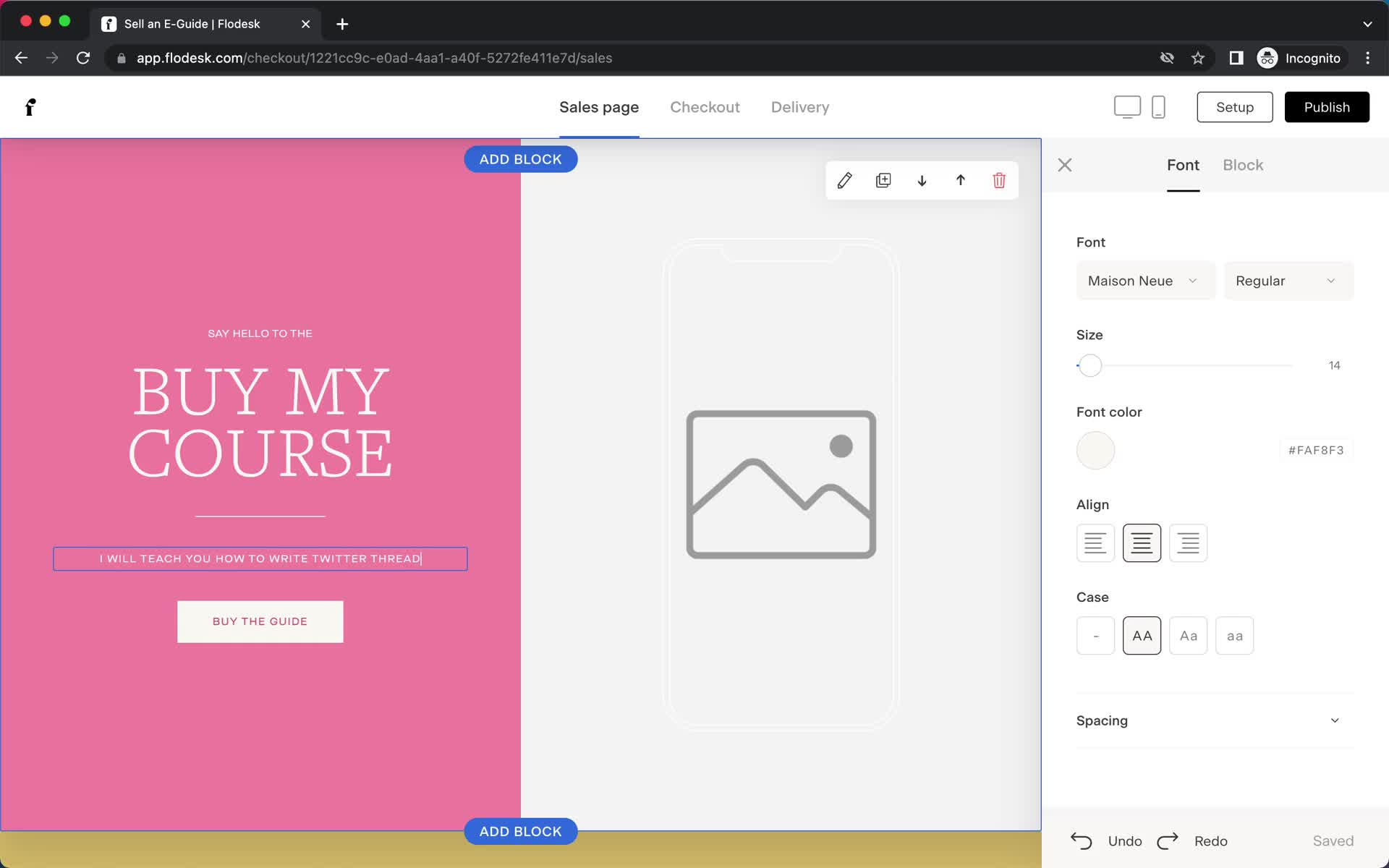Click image placeholder in phone mockup
The height and width of the screenshot is (868, 1389).
(x=781, y=485)
